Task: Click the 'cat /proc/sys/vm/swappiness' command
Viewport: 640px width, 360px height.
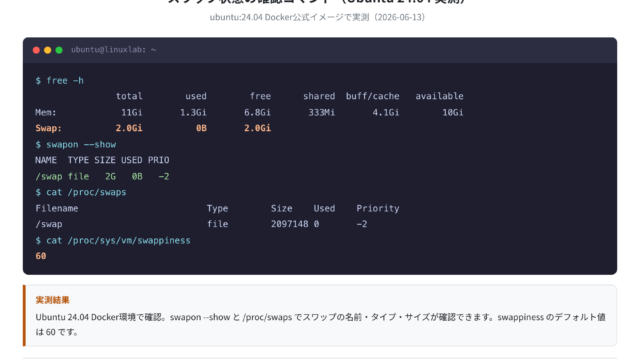Action: point(113,240)
